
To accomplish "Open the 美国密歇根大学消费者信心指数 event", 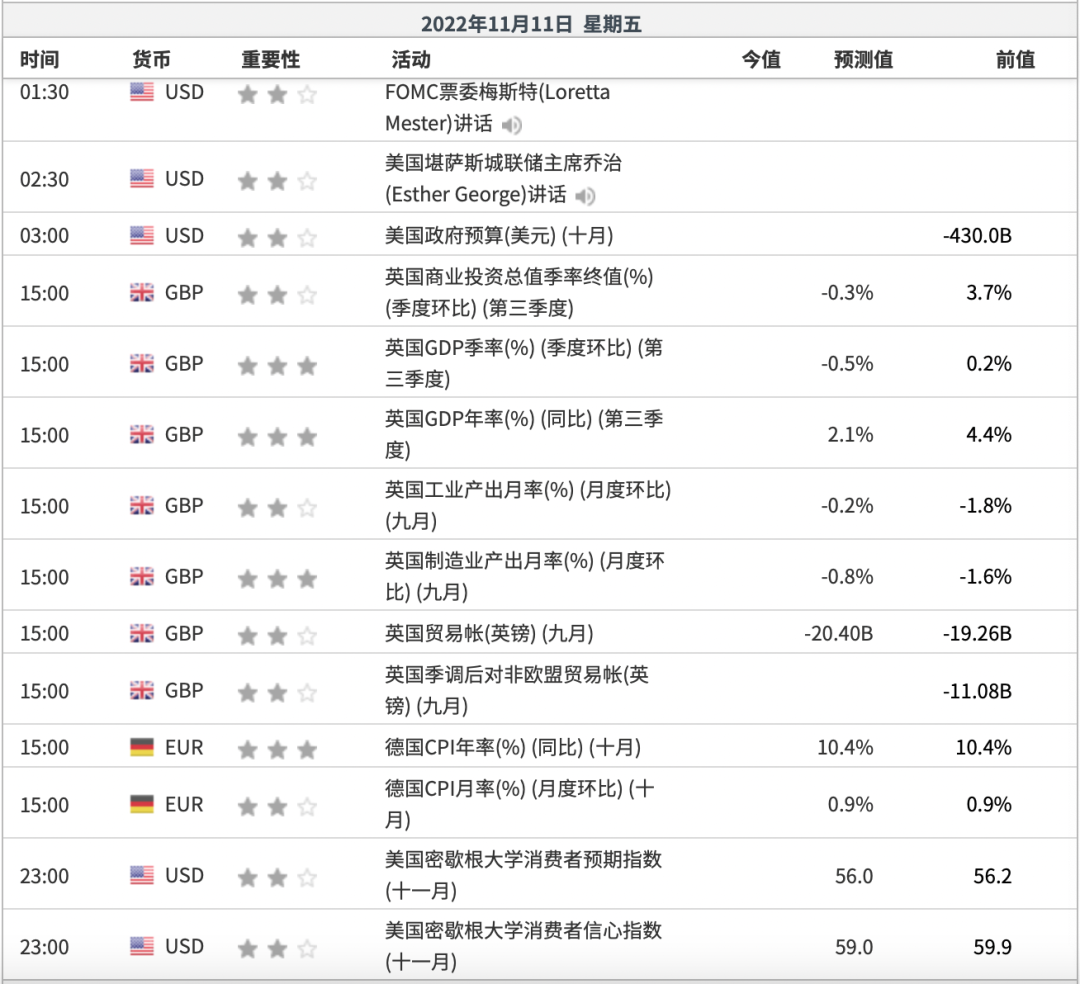I will pyautogui.click(x=523, y=946).
